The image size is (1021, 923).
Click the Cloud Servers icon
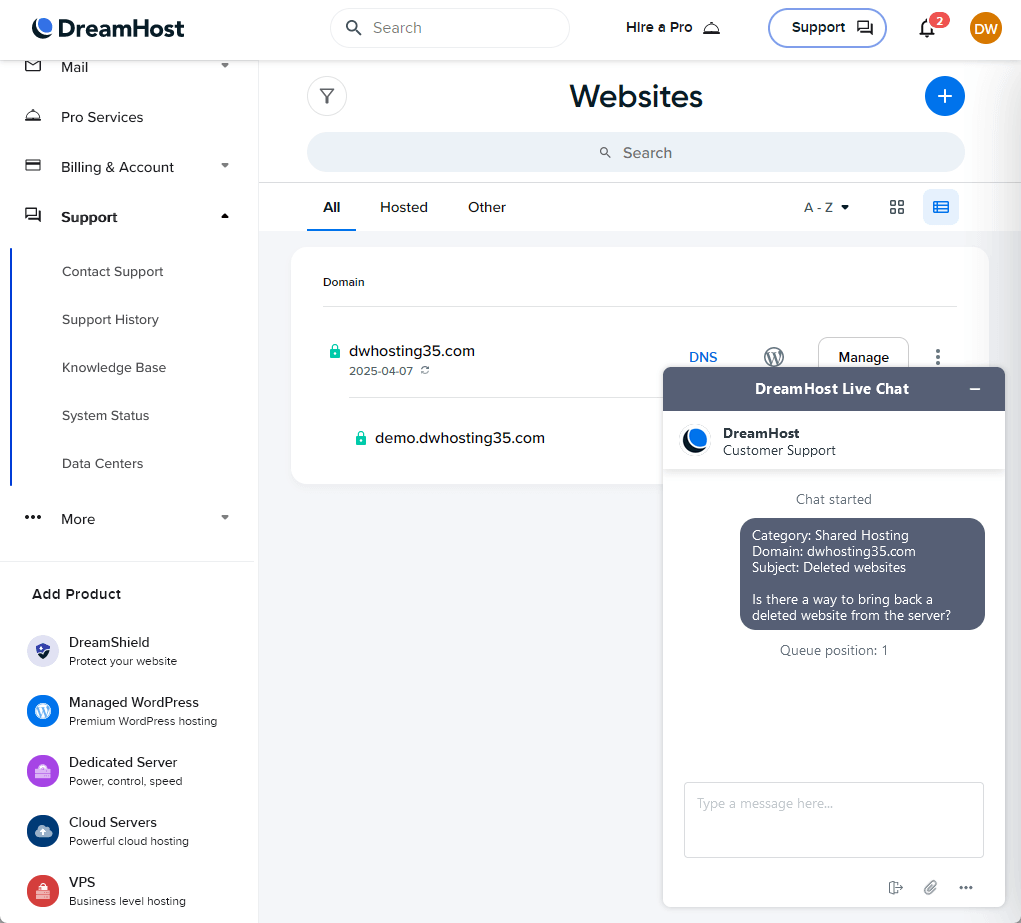(x=43, y=831)
